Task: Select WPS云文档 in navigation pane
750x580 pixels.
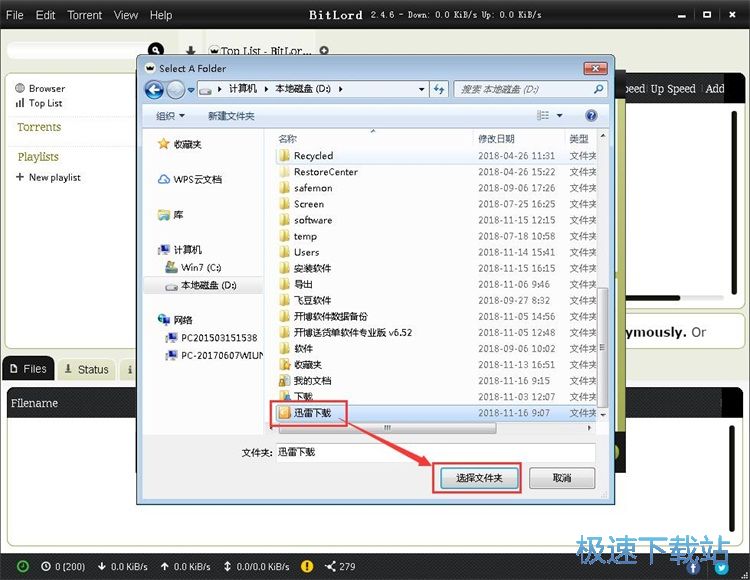Action: tap(190, 179)
